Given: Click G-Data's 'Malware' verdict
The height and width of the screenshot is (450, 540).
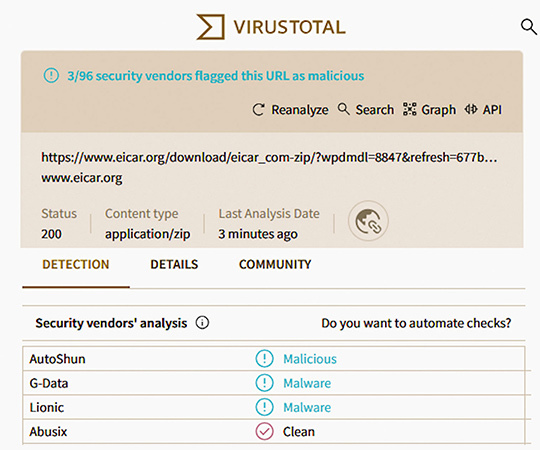Looking at the screenshot, I should [307, 383].
